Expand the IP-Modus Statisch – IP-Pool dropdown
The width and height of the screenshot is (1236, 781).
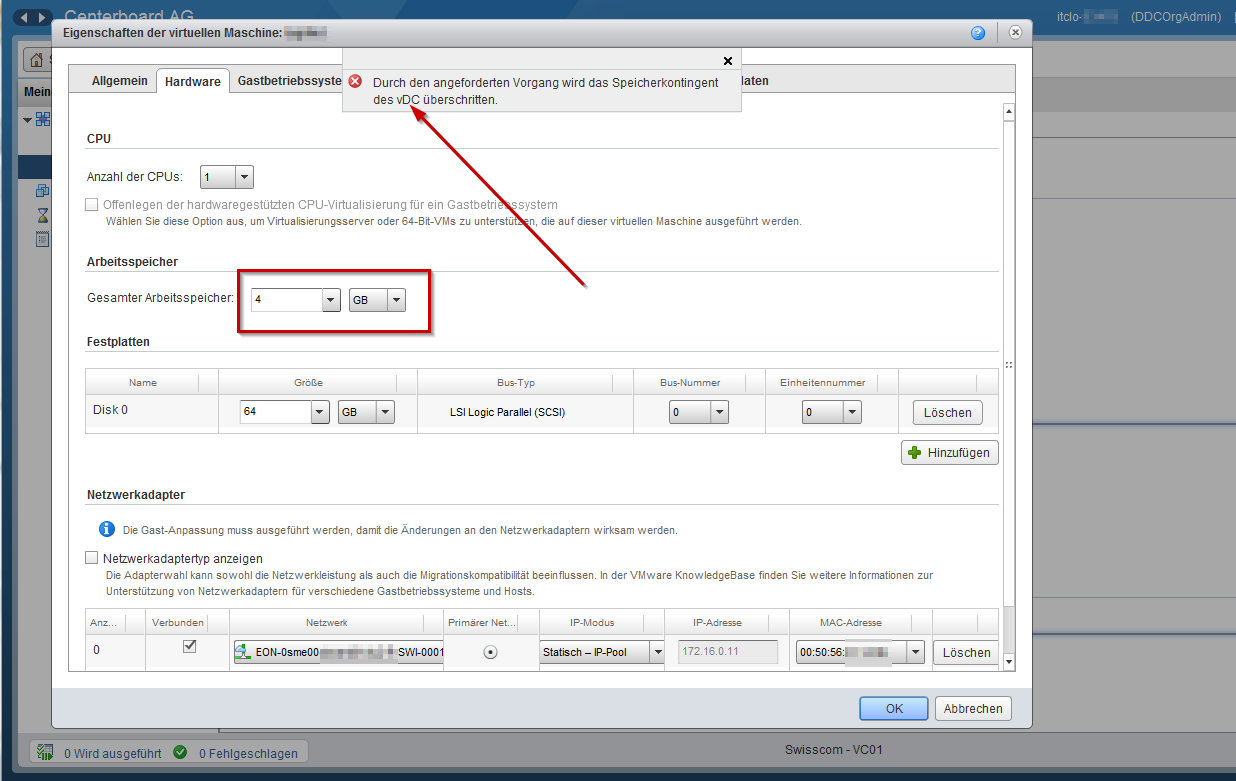pyautogui.click(x=657, y=652)
